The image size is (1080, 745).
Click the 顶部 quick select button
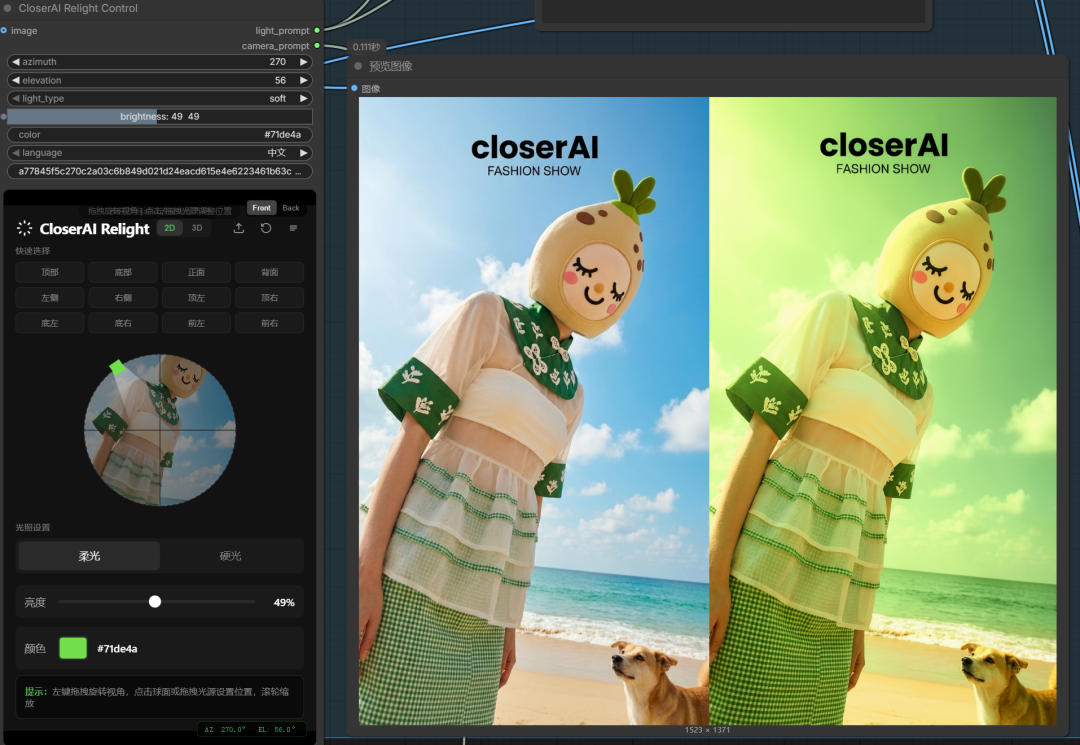(50, 273)
